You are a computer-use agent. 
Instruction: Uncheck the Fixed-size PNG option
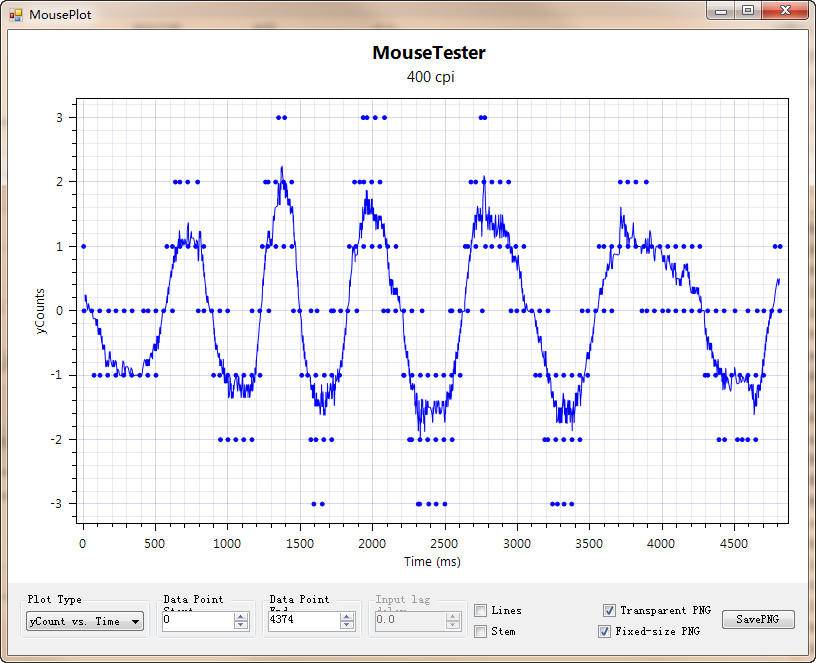coord(604,632)
